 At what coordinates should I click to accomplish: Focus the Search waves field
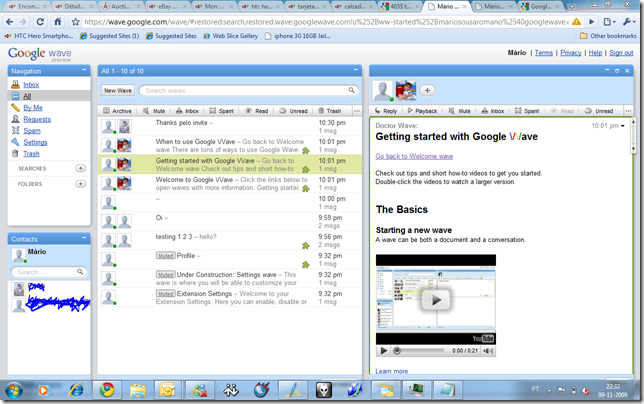[x=248, y=90]
